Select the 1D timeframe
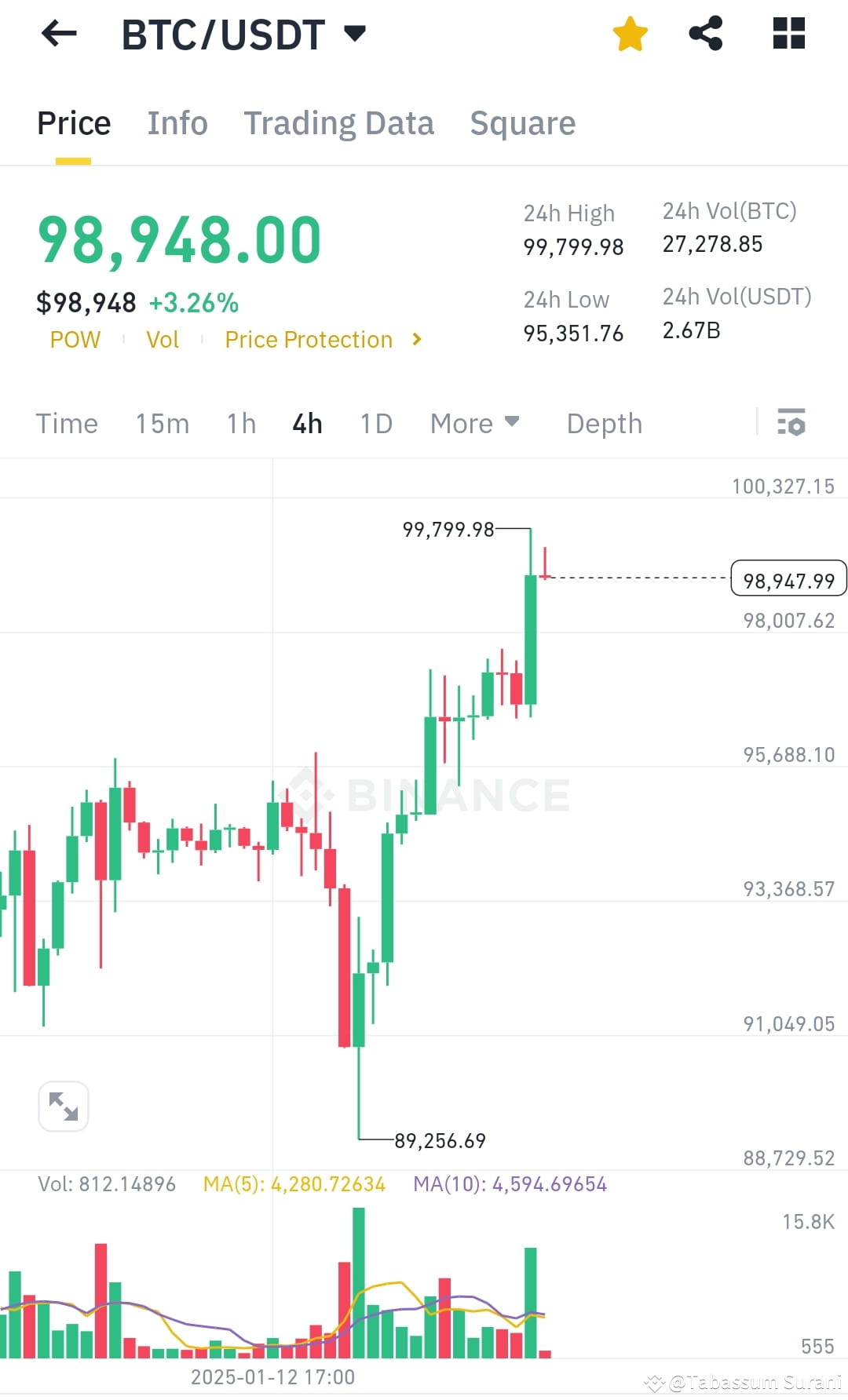 [x=375, y=423]
